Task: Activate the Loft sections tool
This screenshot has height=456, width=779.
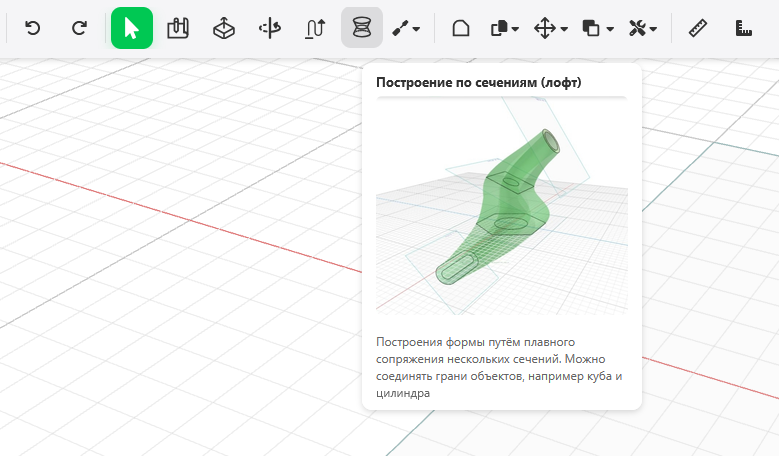Action: (x=362, y=28)
